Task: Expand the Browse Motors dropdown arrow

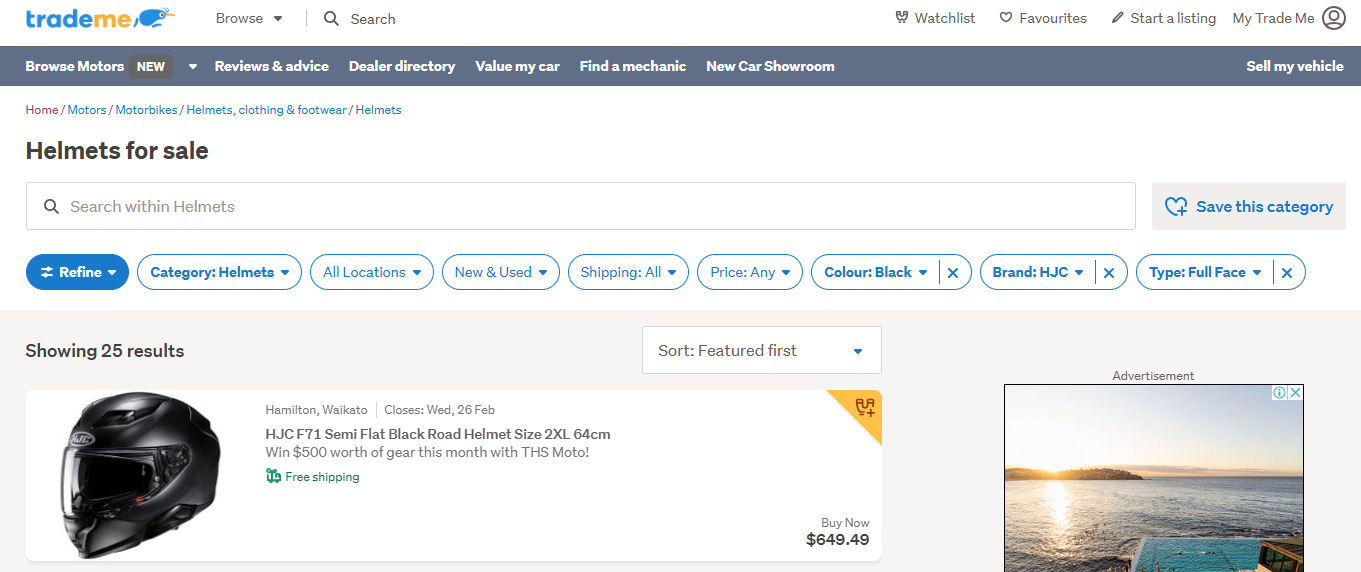Action: coord(193,67)
